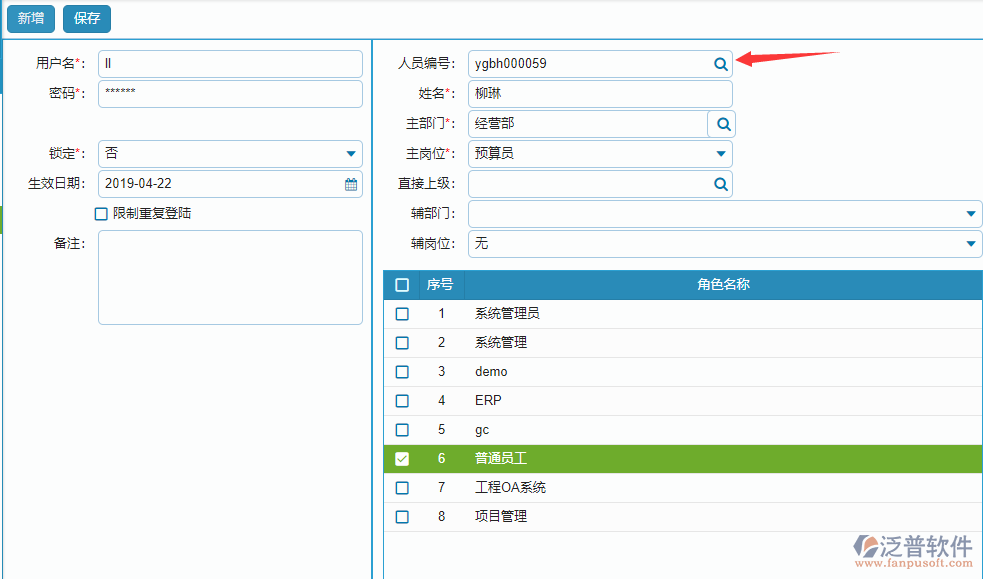This screenshot has height=579, width=983.
Task: Expand the 辅岗位 dropdown showing 无
Action: (x=969, y=243)
